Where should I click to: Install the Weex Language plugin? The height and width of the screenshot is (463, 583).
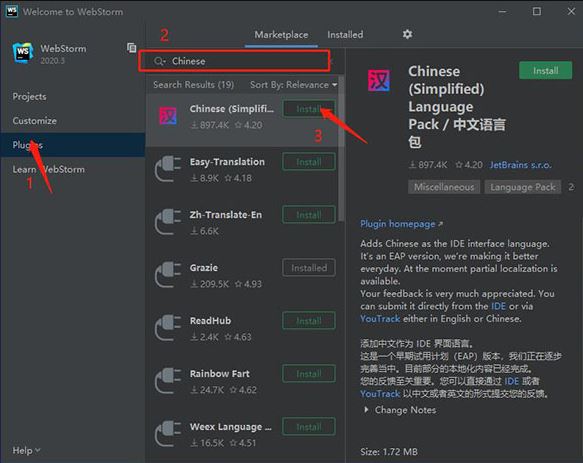click(309, 427)
